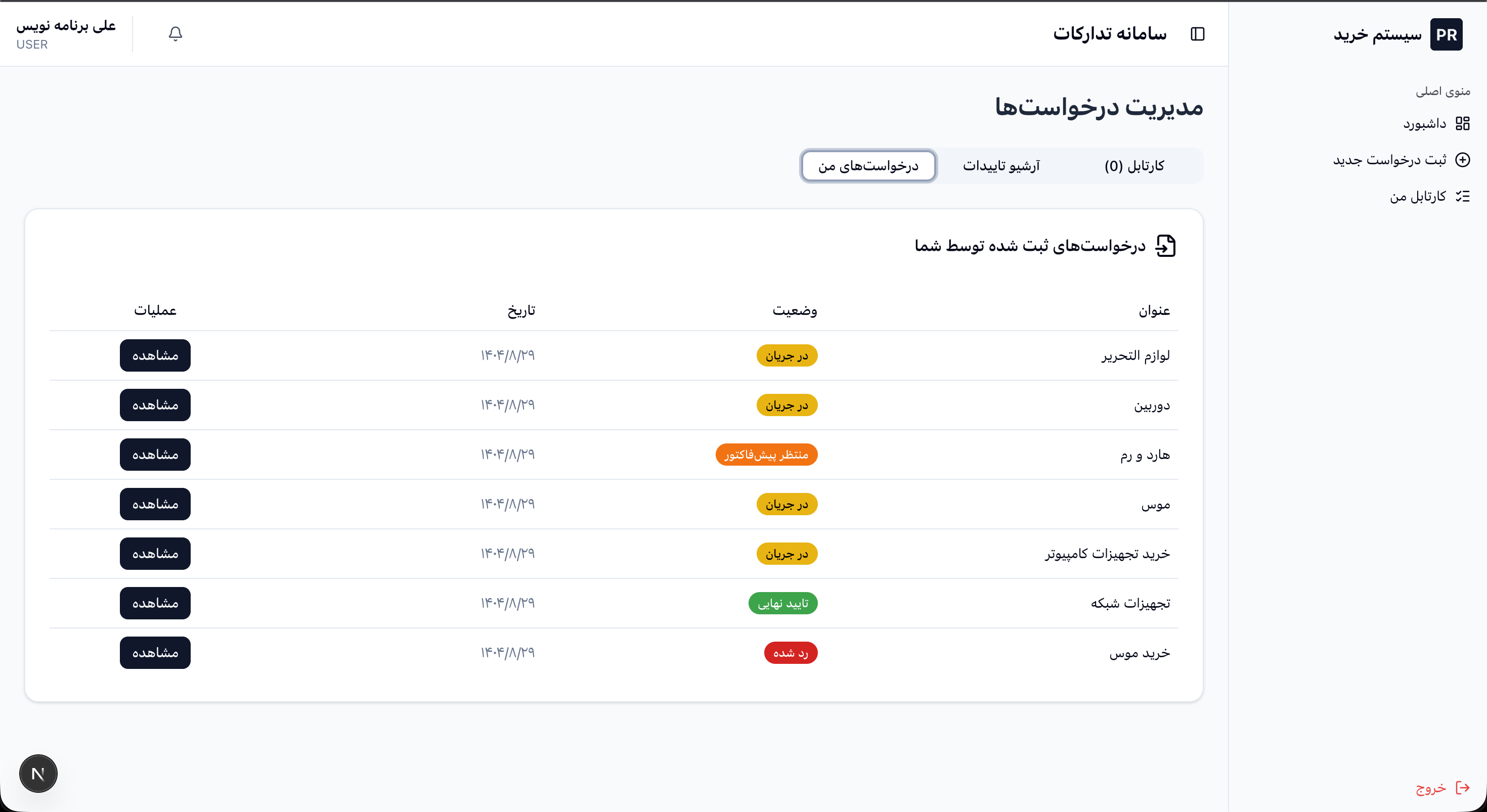Image resolution: width=1487 pixels, height=812 pixels.
Task: Click the notification bell icon
Action: click(x=176, y=34)
